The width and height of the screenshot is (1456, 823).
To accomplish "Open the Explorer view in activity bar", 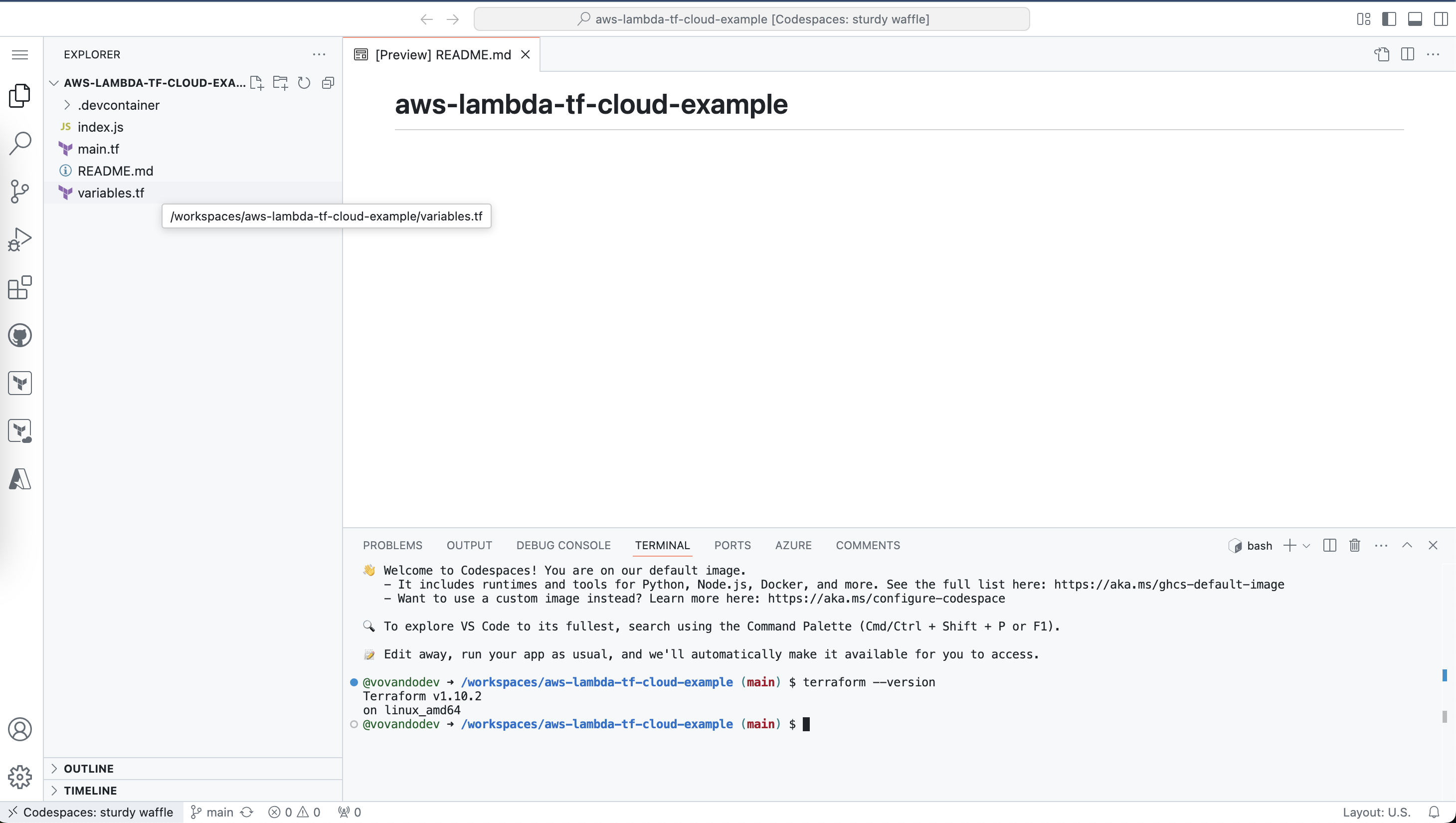I will pyautogui.click(x=20, y=96).
